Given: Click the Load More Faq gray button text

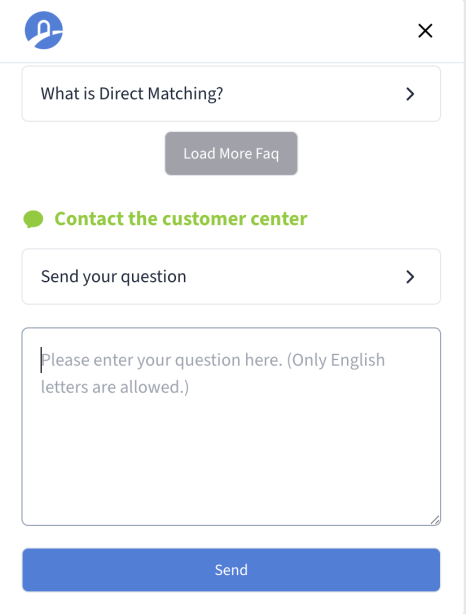Looking at the screenshot, I should 231,154.
